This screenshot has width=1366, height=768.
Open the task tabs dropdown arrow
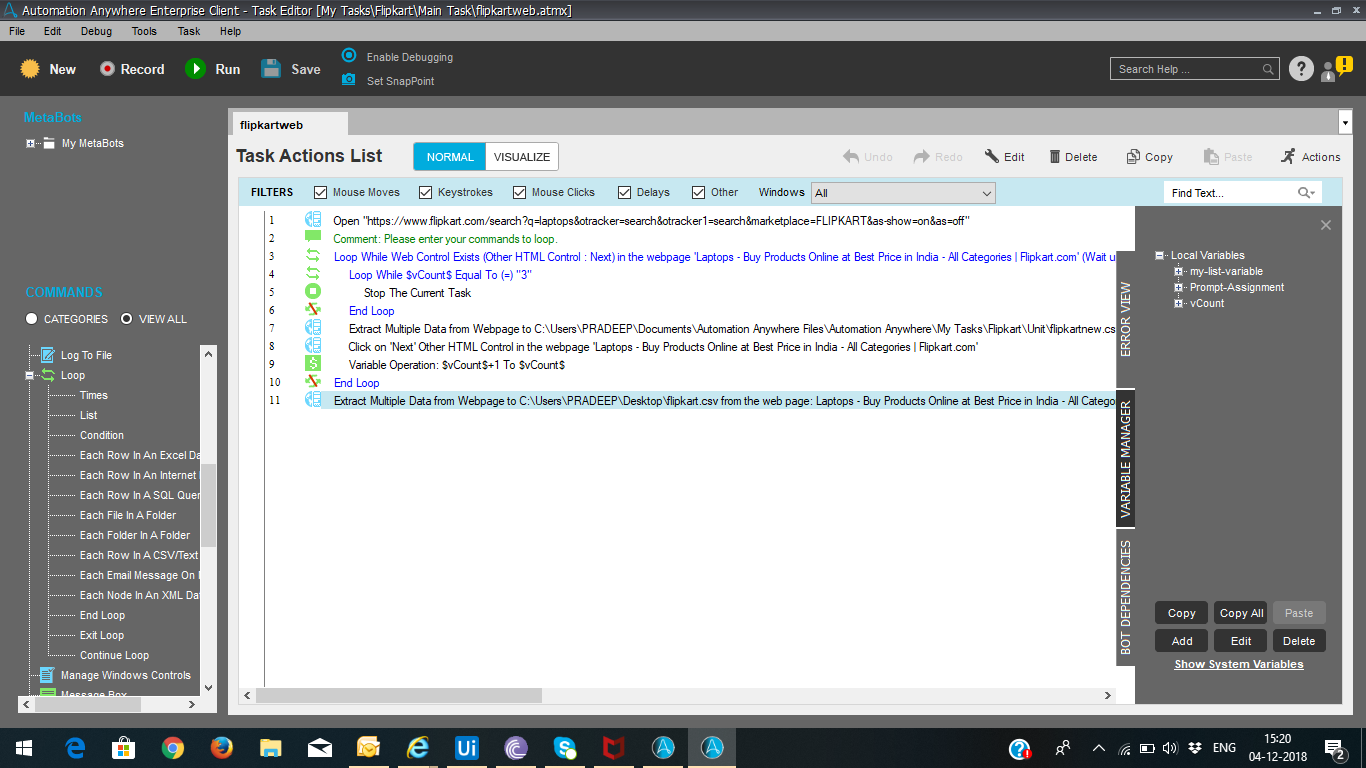pos(1345,122)
